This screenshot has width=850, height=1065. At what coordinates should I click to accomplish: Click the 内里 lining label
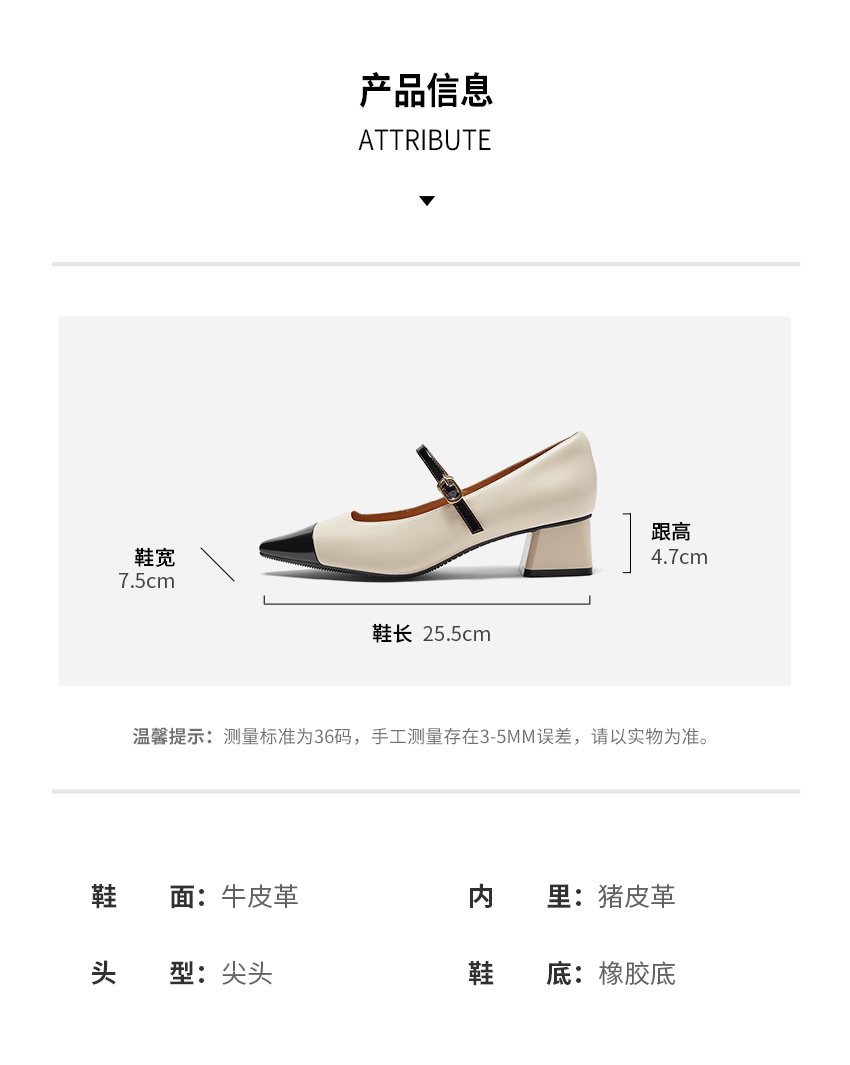[x=525, y=897]
